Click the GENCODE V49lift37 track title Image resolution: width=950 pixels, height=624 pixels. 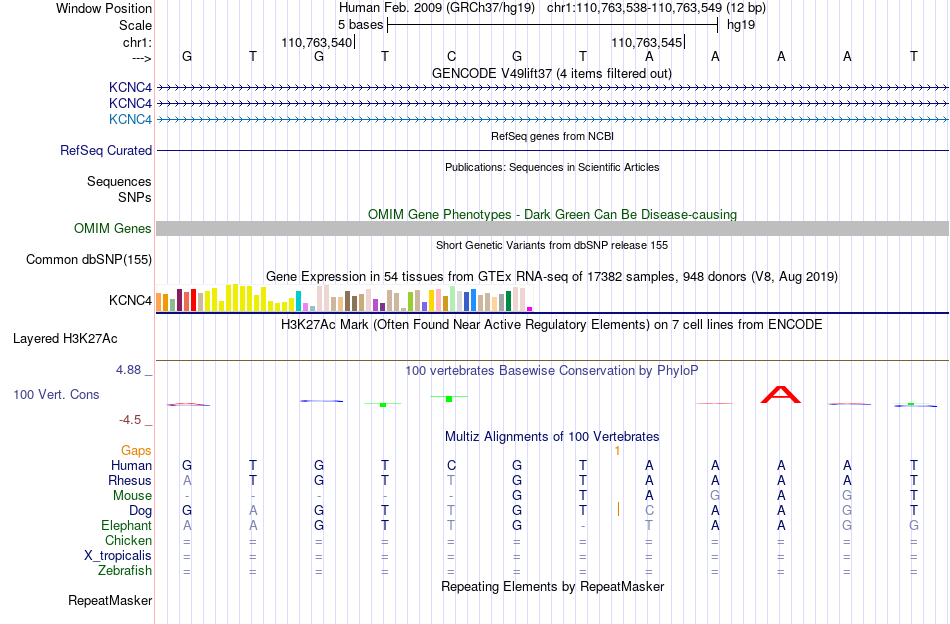click(x=551, y=73)
